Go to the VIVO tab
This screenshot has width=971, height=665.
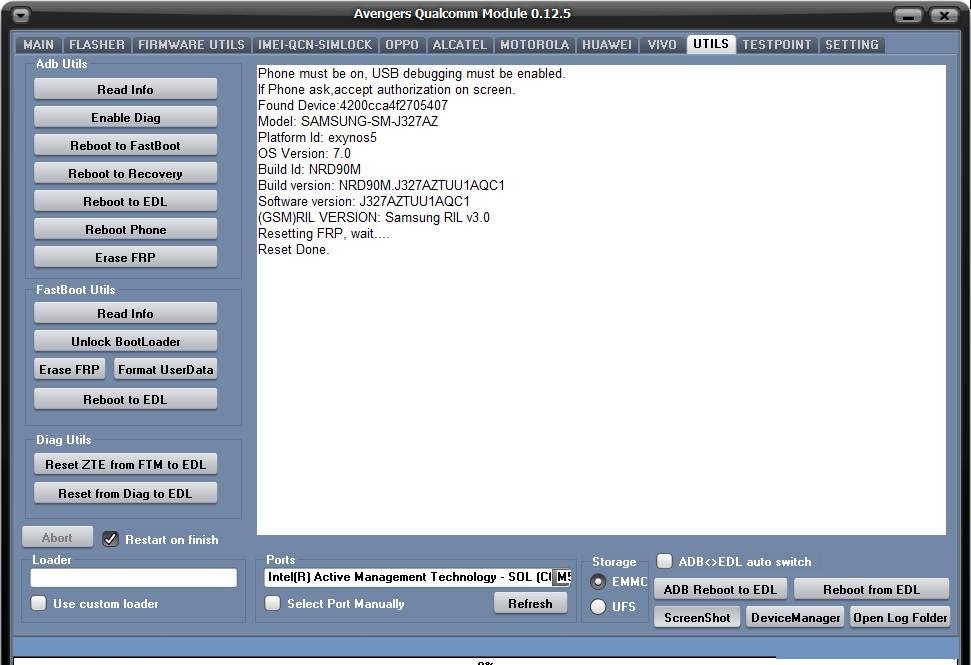pos(662,45)
